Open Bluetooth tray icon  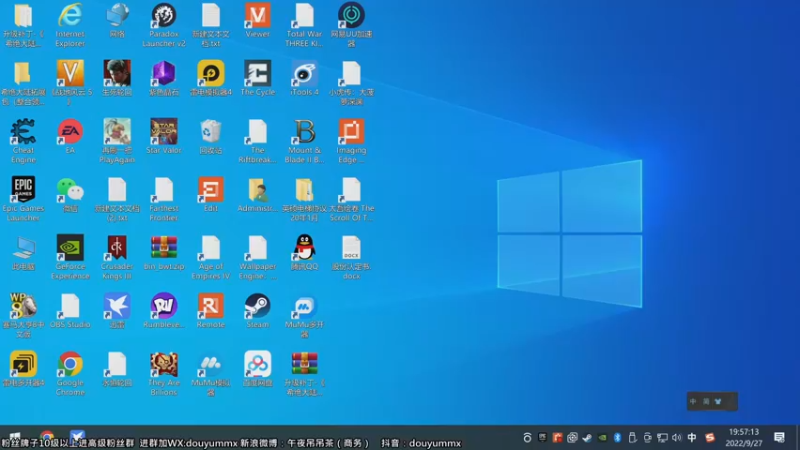click(x=617, y=438)
